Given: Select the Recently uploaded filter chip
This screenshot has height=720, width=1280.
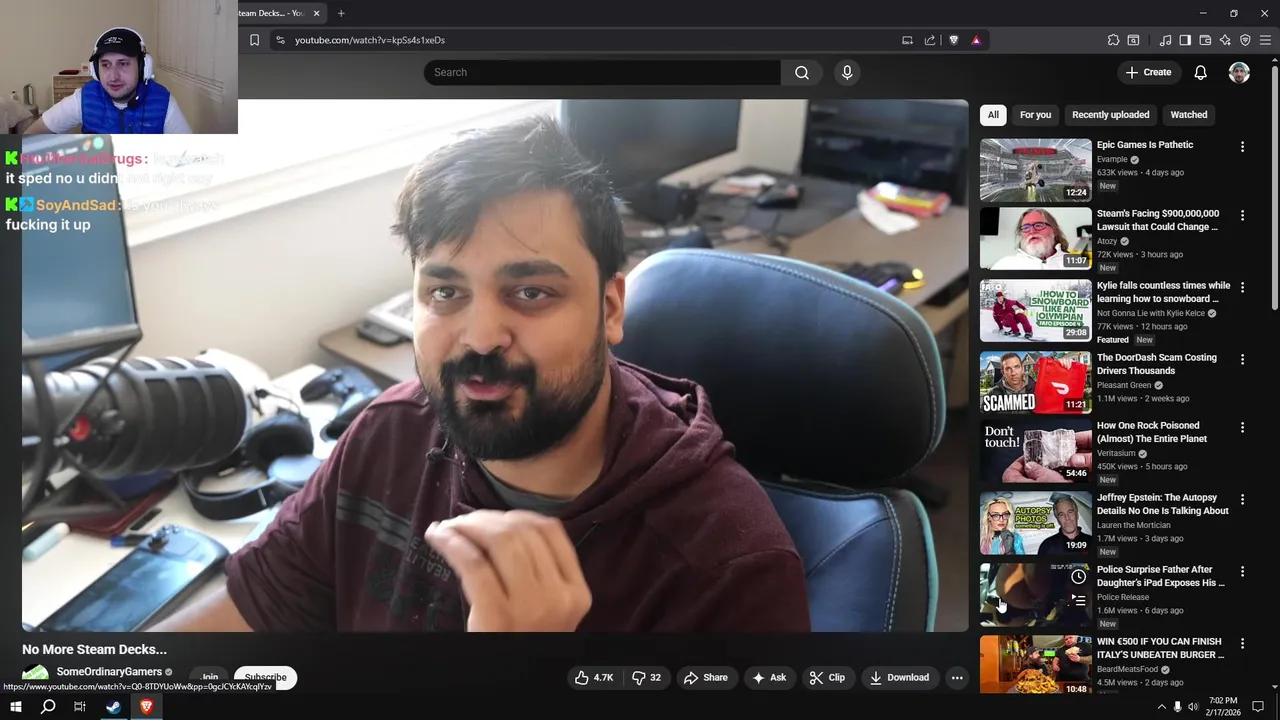Looking at the screenshot, I should point(1110,115).
